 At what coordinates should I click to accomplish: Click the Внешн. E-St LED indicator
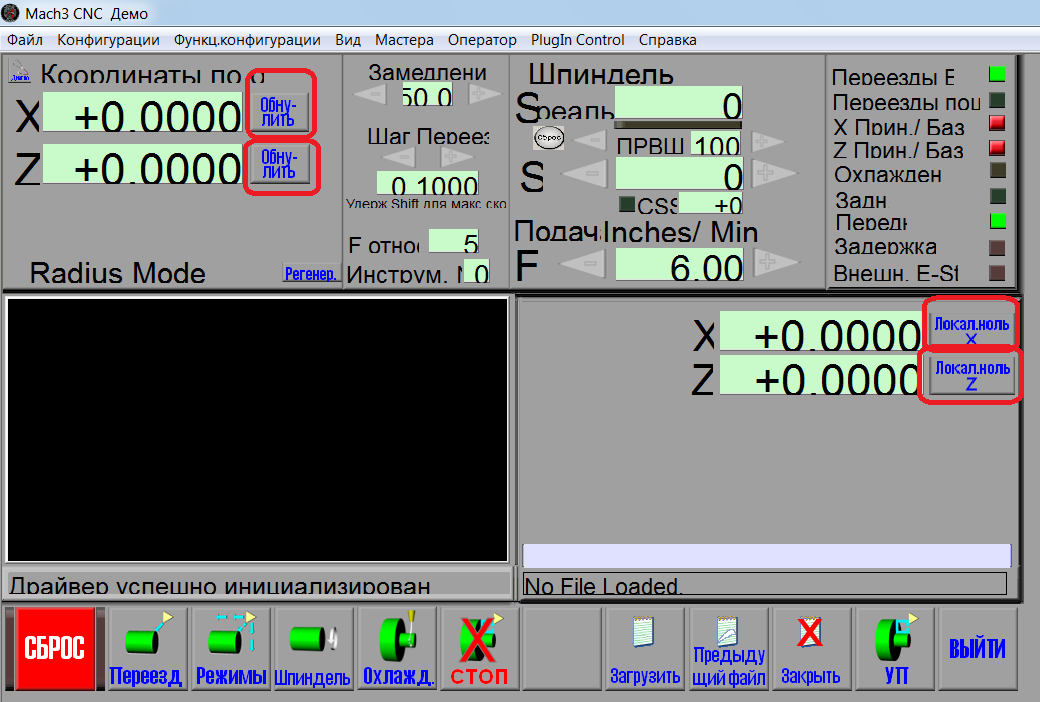pos(997,273)
